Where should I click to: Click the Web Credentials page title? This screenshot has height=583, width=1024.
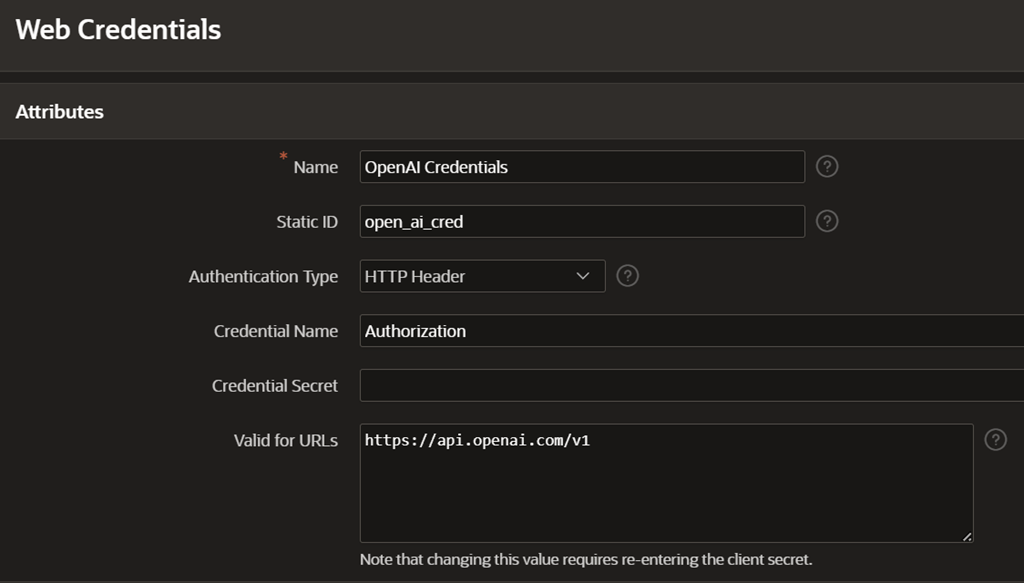pos(118,30)
